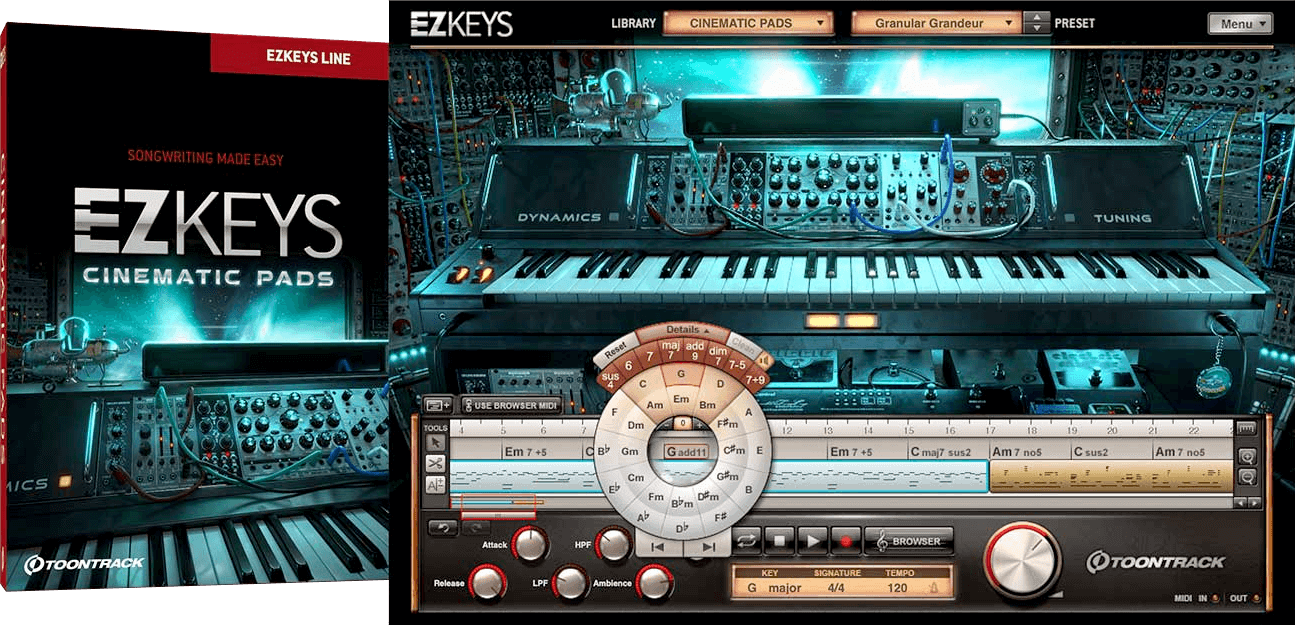
Task: Adjust the Ambience knob
Action: click(x=655, y=582)
